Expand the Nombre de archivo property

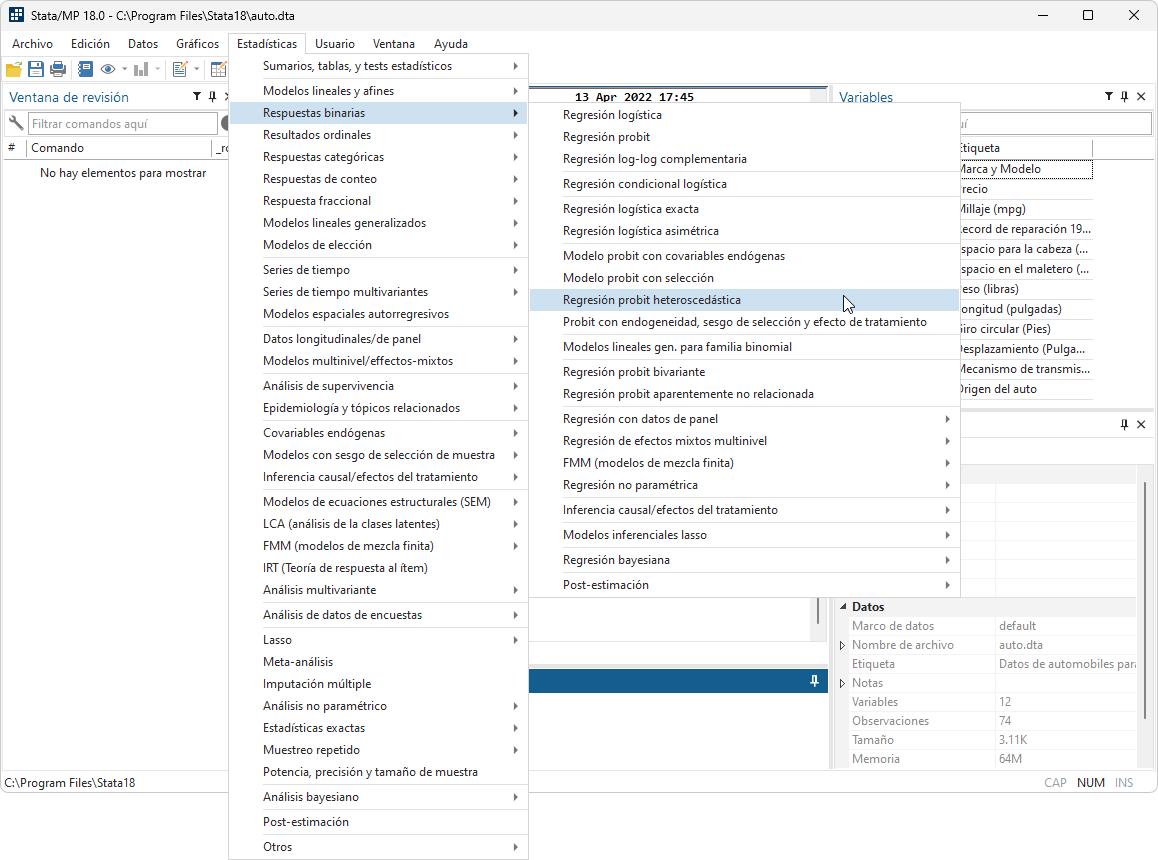pyautogui.click(x=842, y=645)
